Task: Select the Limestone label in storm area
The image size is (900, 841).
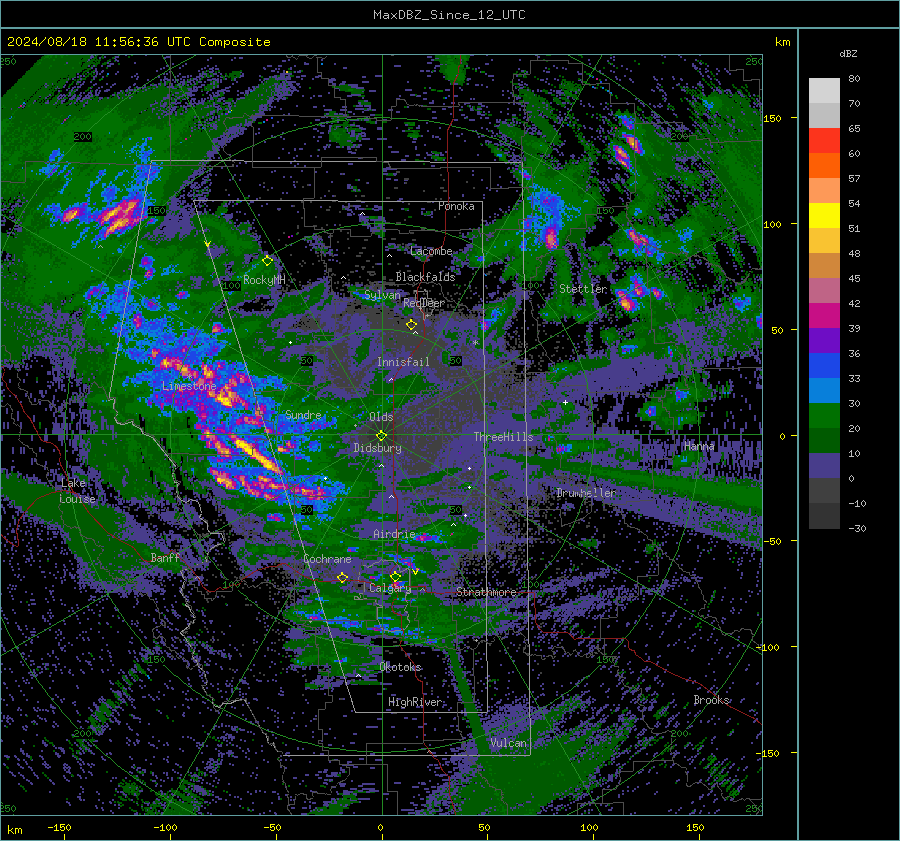Action: [189, 386]
